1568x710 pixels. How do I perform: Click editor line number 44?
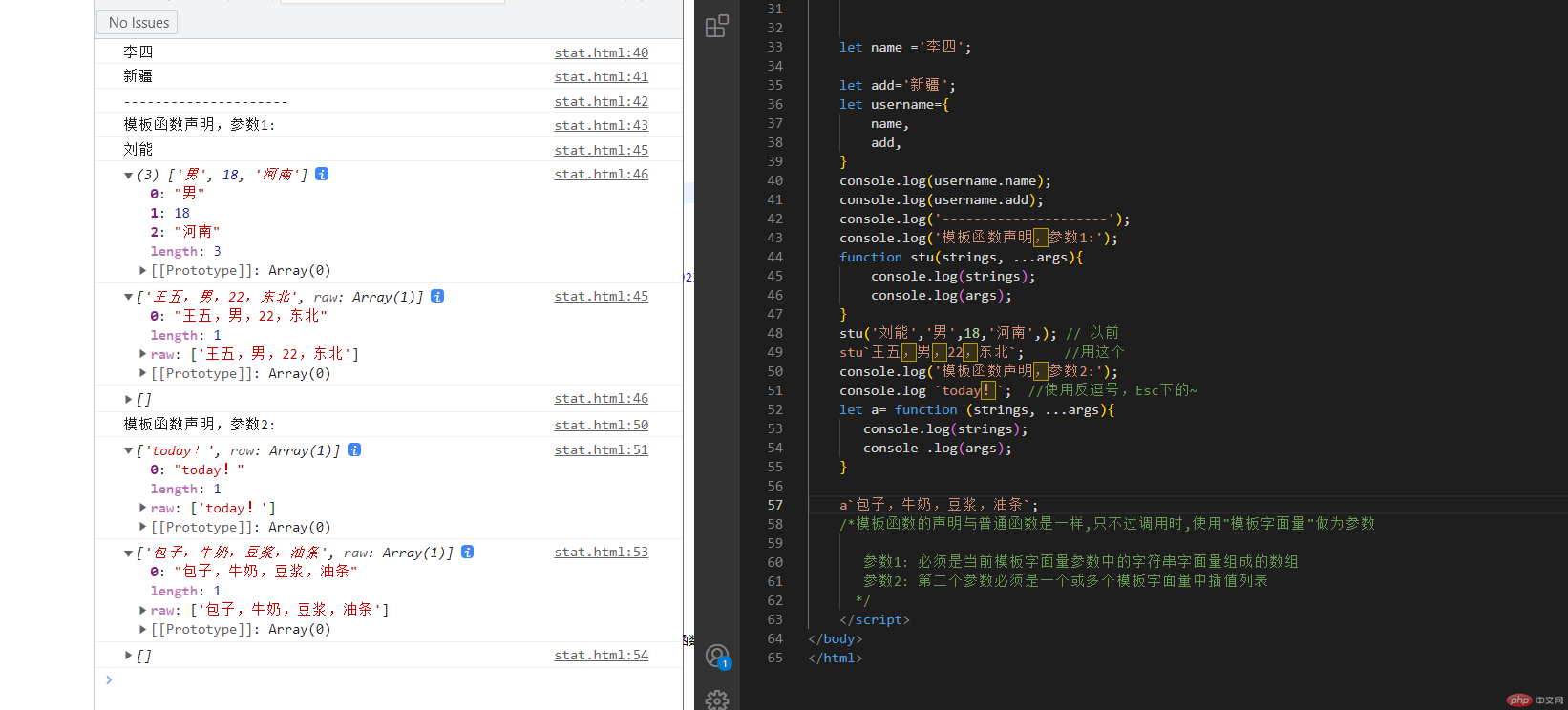pyautogui.click(x=774, y=257)
